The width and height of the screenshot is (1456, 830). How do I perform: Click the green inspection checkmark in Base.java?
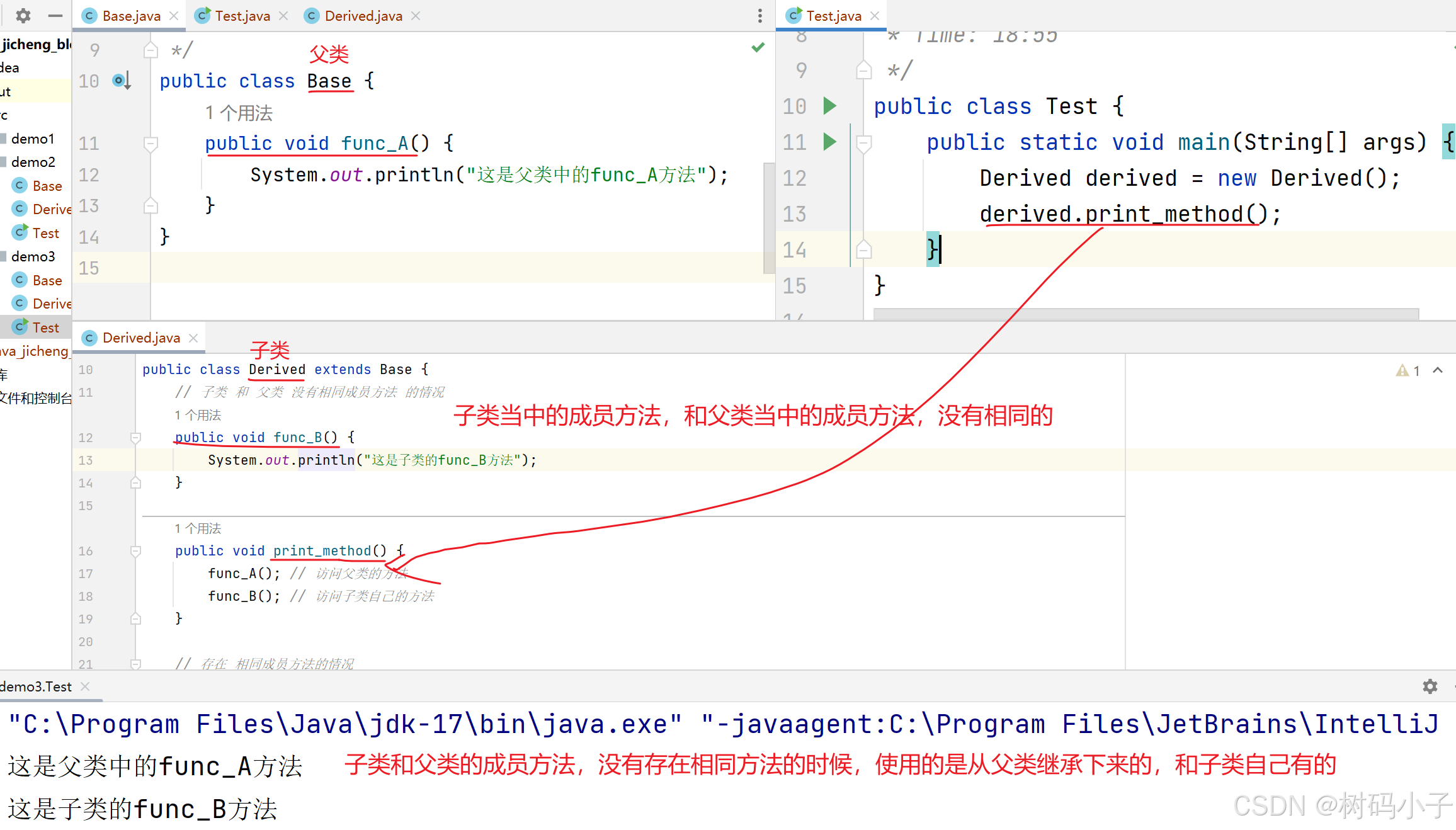pyautogui.click(x=758, y=48)
